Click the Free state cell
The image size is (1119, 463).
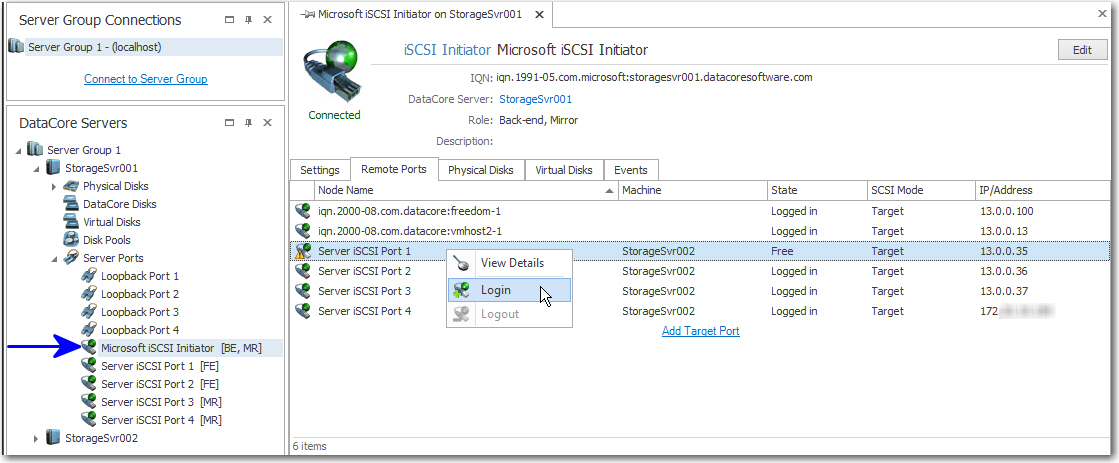[x=782, y=251]
